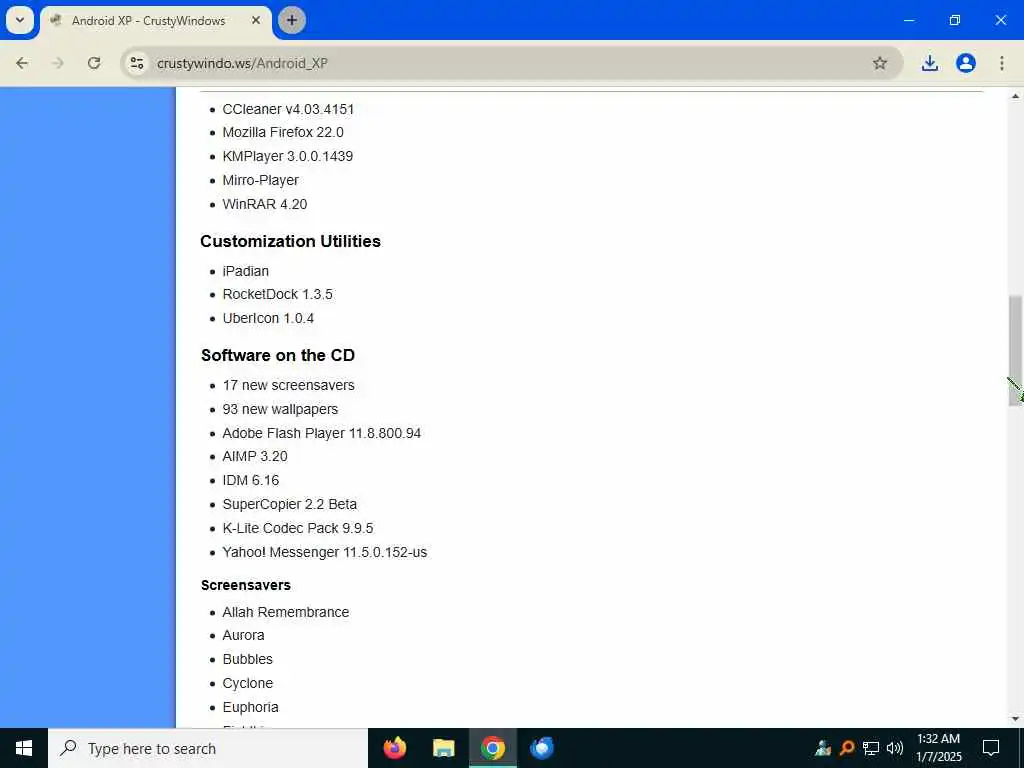The height and width of the screenshot is (768, 1024).
Task: Click 'Yahoo! Messenger 11.5.0.152-us' item
Action: tap(325, 552)
